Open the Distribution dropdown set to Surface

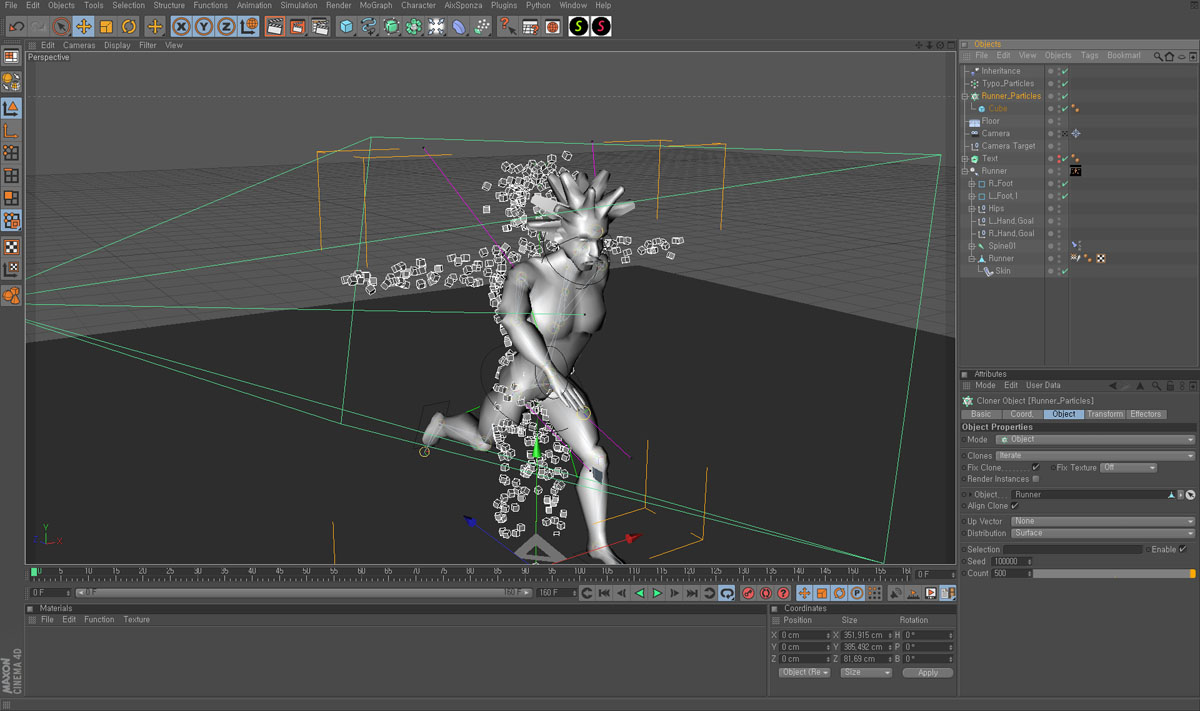(x=1102, y=533)
